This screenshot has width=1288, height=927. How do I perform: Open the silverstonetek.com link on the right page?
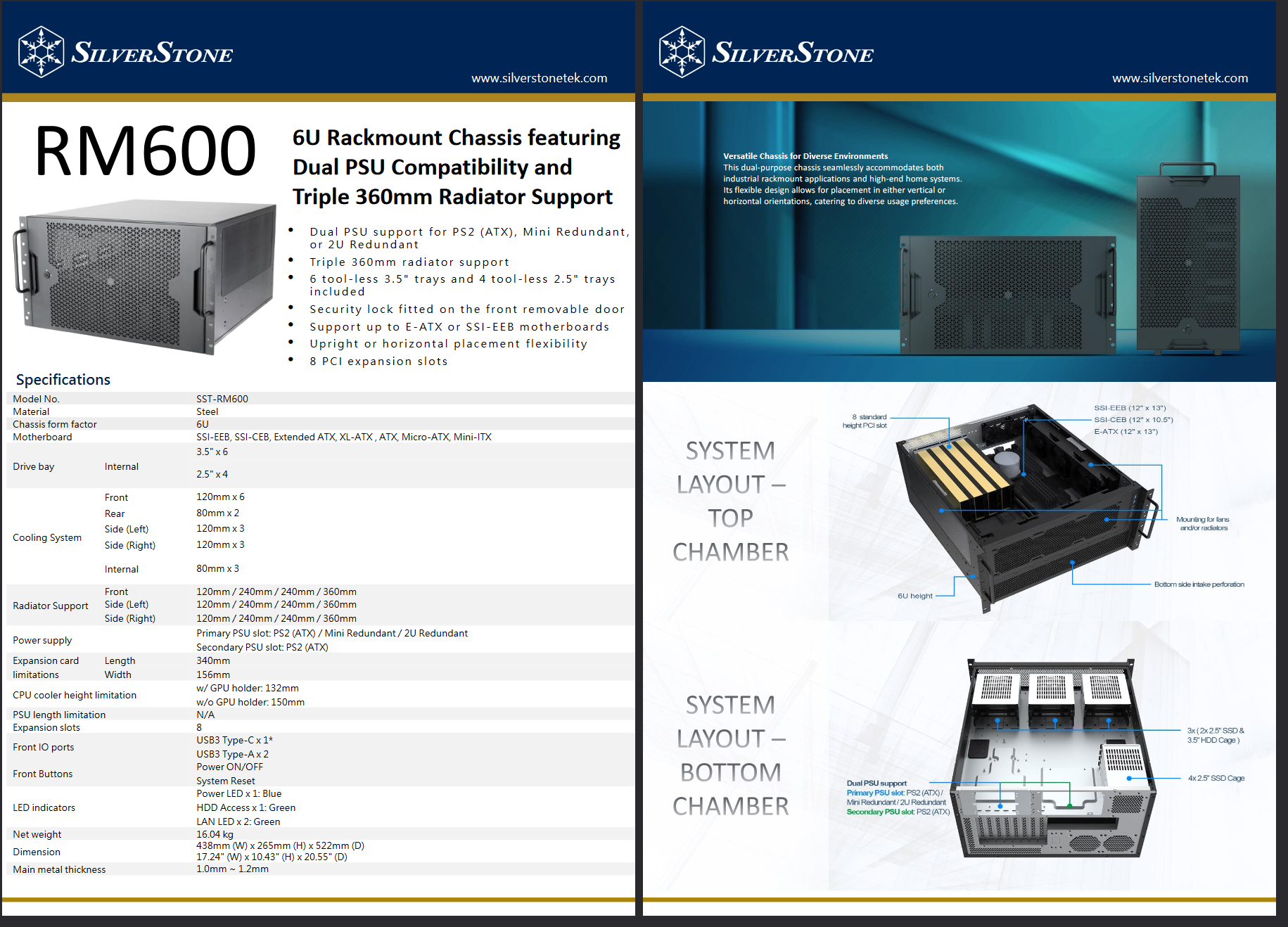tap(1180, 78)
